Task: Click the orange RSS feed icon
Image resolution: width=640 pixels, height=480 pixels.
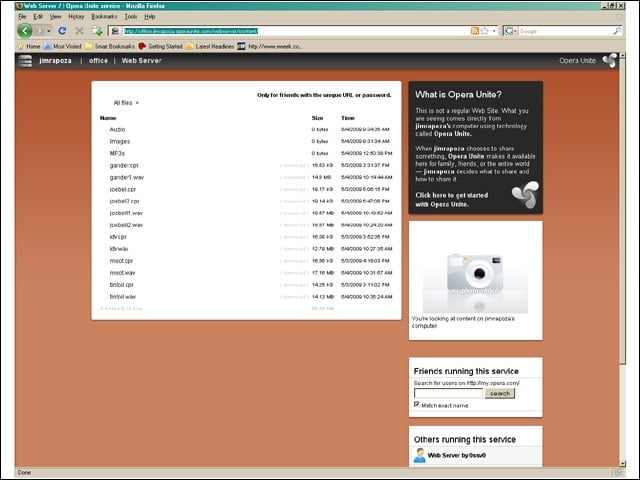Action: pyautogui.click(x=474, y=31)
